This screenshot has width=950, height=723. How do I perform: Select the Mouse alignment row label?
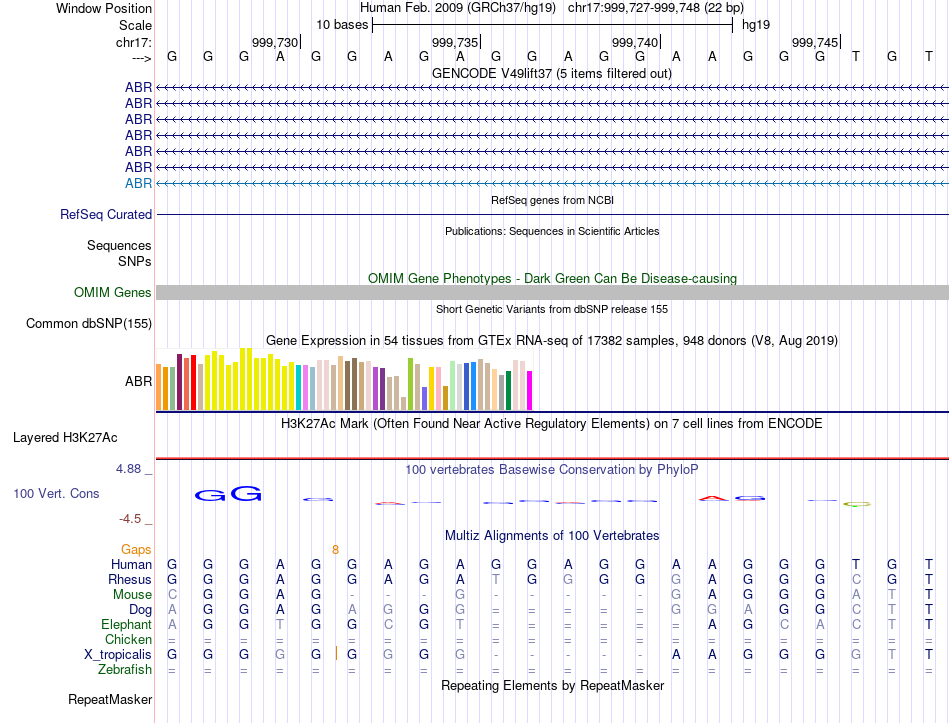click(x=132, y=595)
